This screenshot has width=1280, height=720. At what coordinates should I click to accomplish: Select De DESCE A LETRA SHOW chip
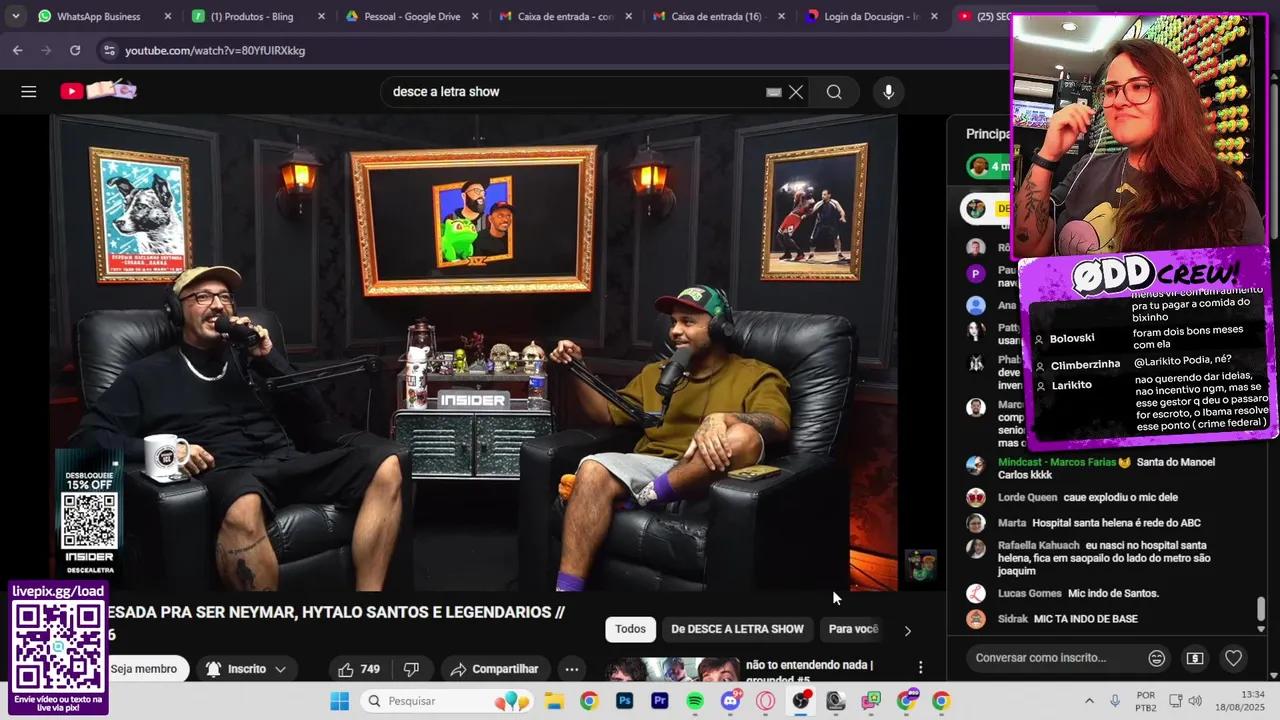click(x=737, y=629)
